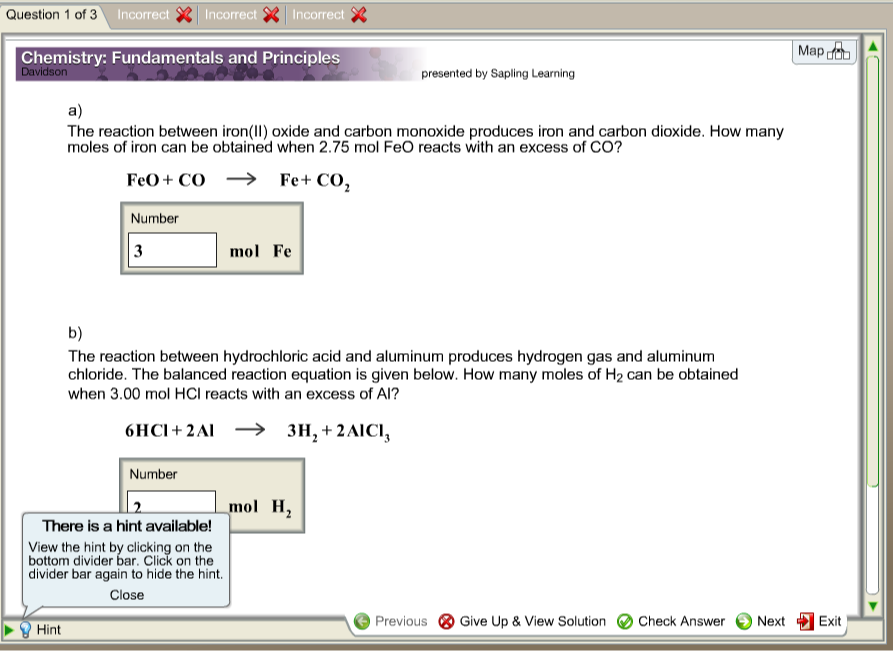Click Give Up & View Solution
896x661 pixels.
click(x=533, y=620)
